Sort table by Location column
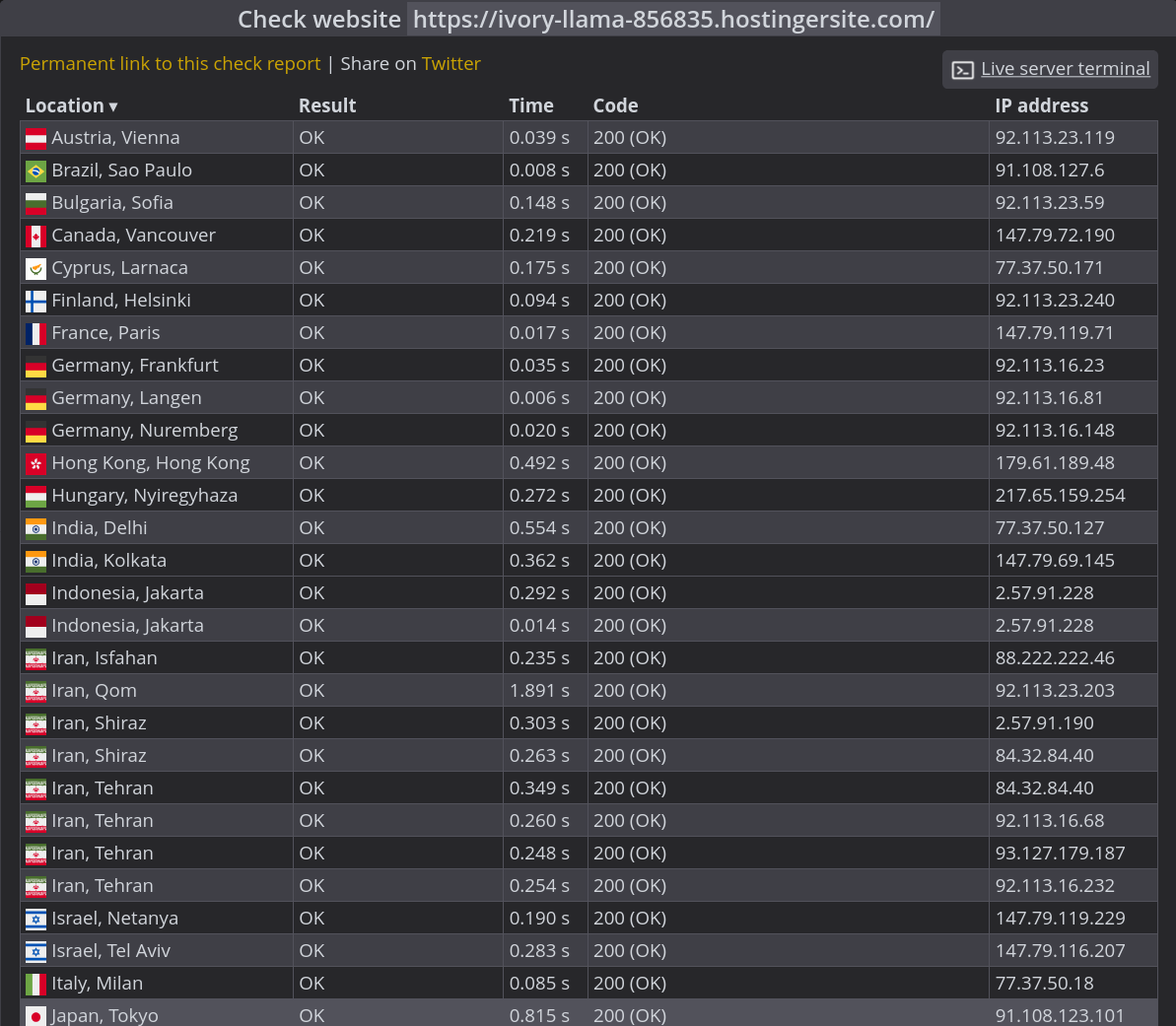 [71, 105]
